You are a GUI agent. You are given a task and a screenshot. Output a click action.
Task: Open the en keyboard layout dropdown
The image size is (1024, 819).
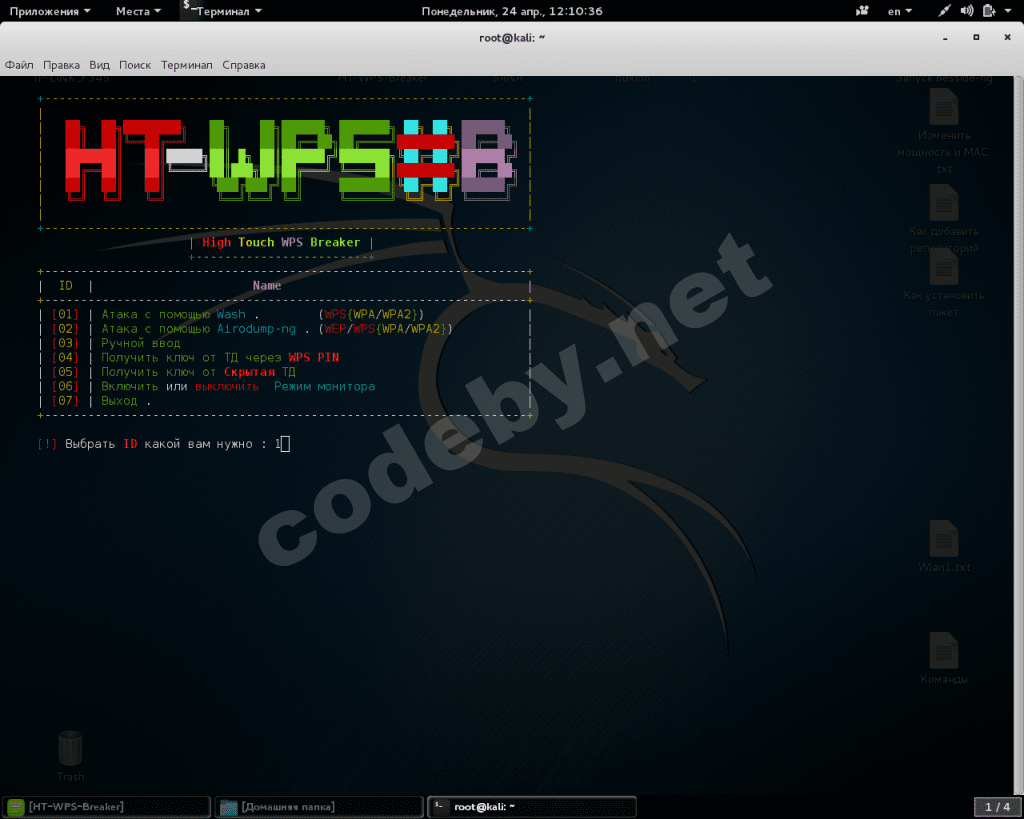[899, 11]
